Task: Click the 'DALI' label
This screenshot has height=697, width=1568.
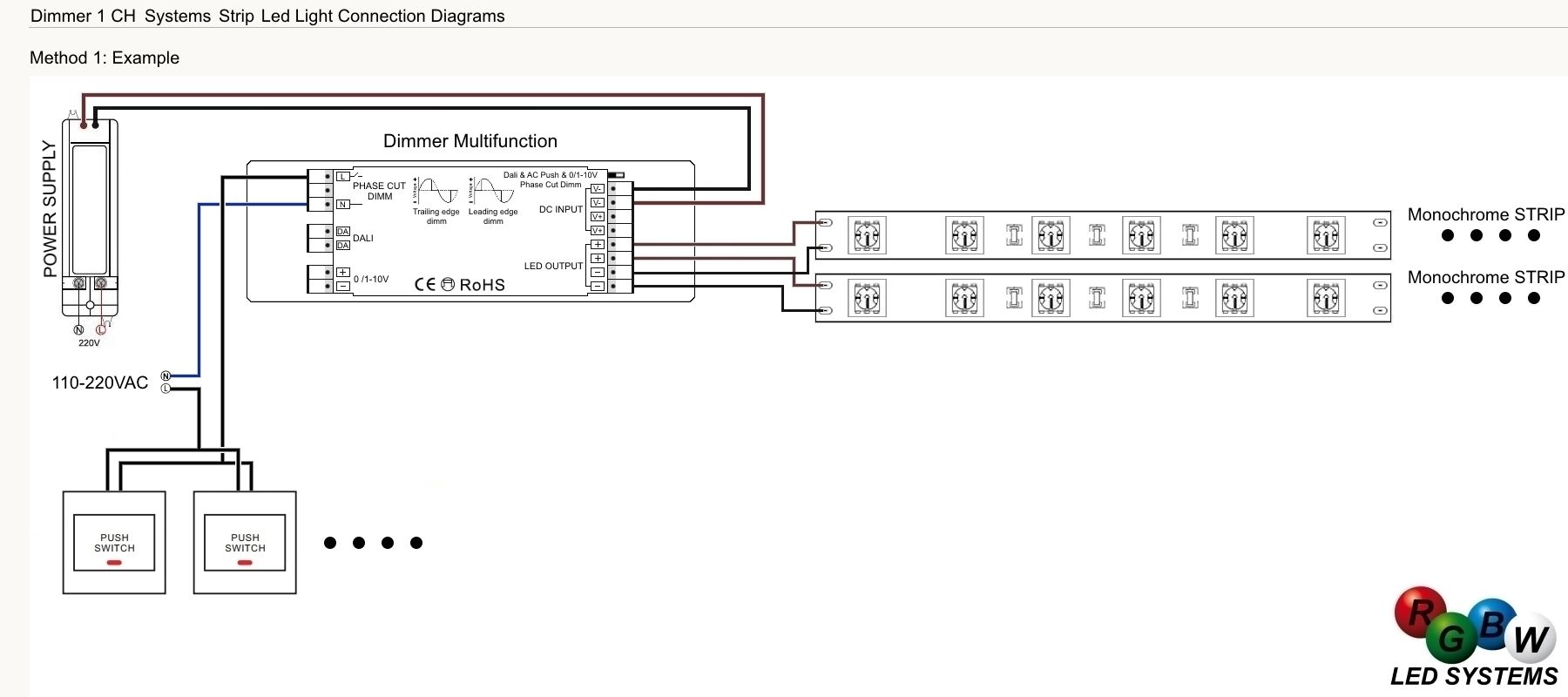Action: tap(363, 238)
